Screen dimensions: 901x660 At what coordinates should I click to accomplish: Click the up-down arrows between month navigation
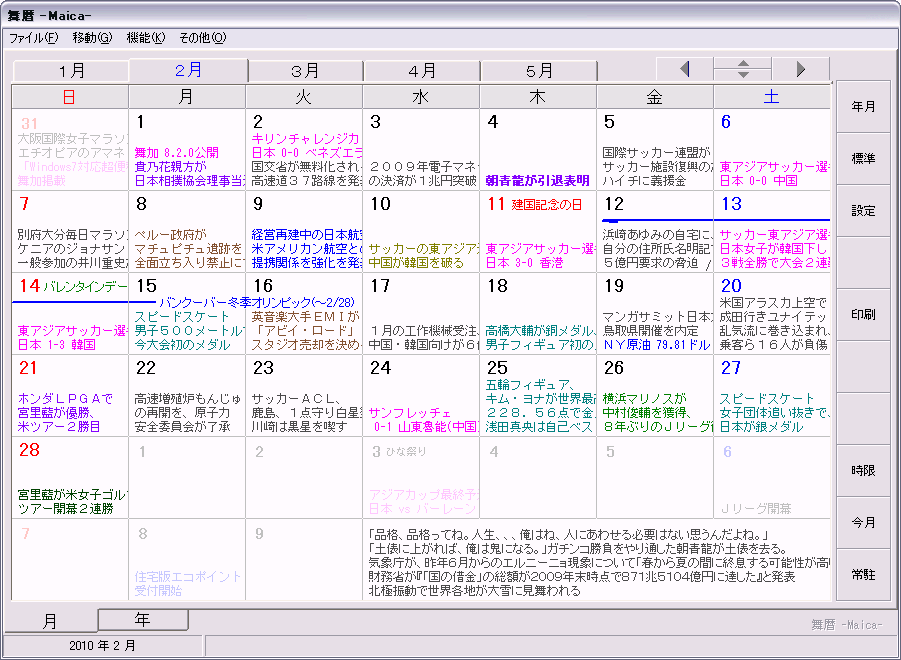pyautogui.click(x=742, y=70)
